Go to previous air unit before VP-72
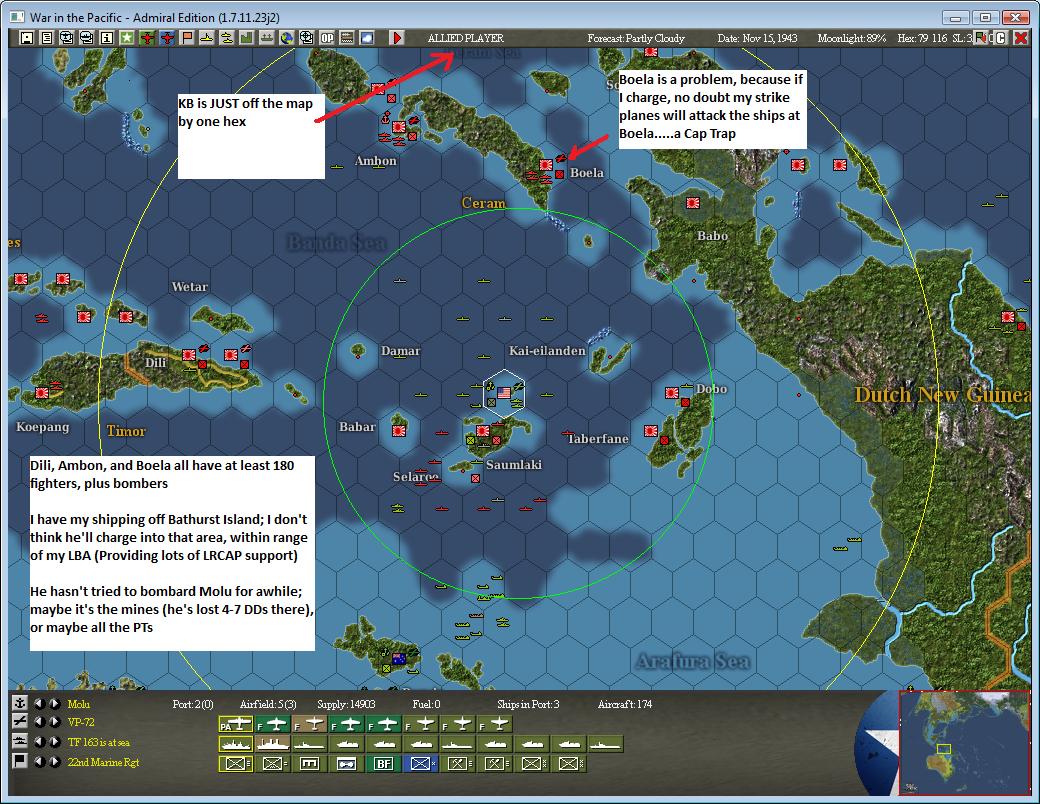1040x804 pixels. click(x=39, y=722)
